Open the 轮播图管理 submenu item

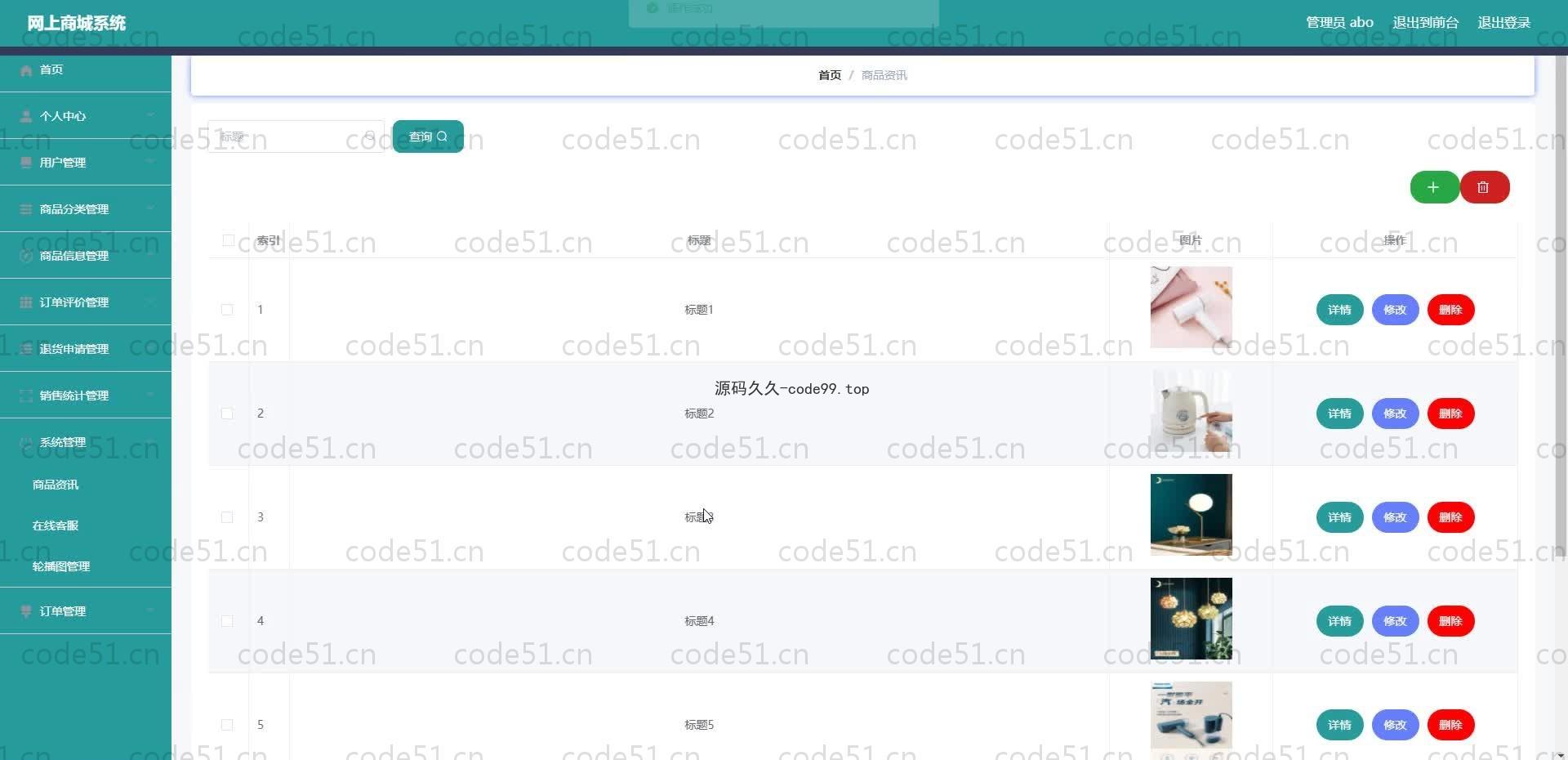click(x=86, y=566)
